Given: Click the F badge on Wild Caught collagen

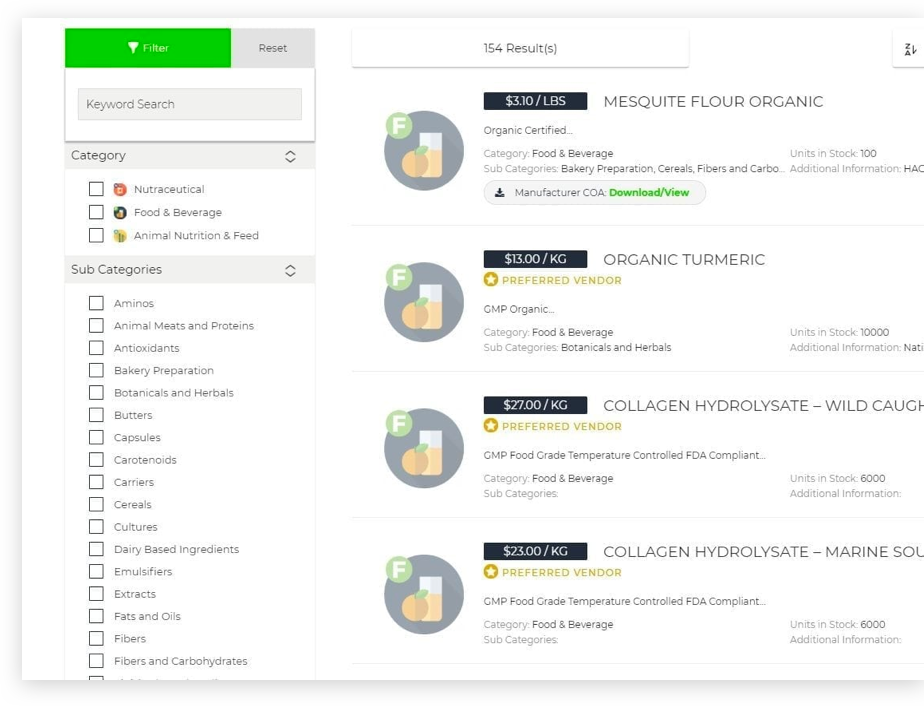Looking at the screenshot, I should point(399,423).
